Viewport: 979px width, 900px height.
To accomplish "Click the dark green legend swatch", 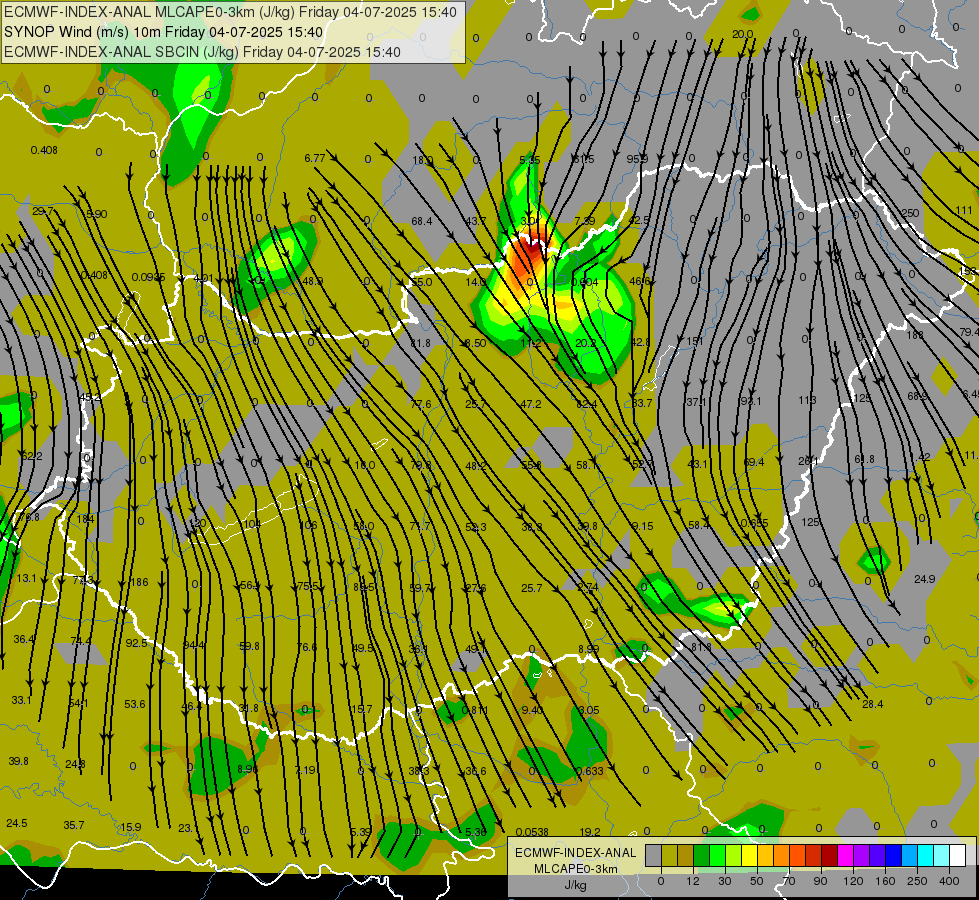I will [701, 856].
